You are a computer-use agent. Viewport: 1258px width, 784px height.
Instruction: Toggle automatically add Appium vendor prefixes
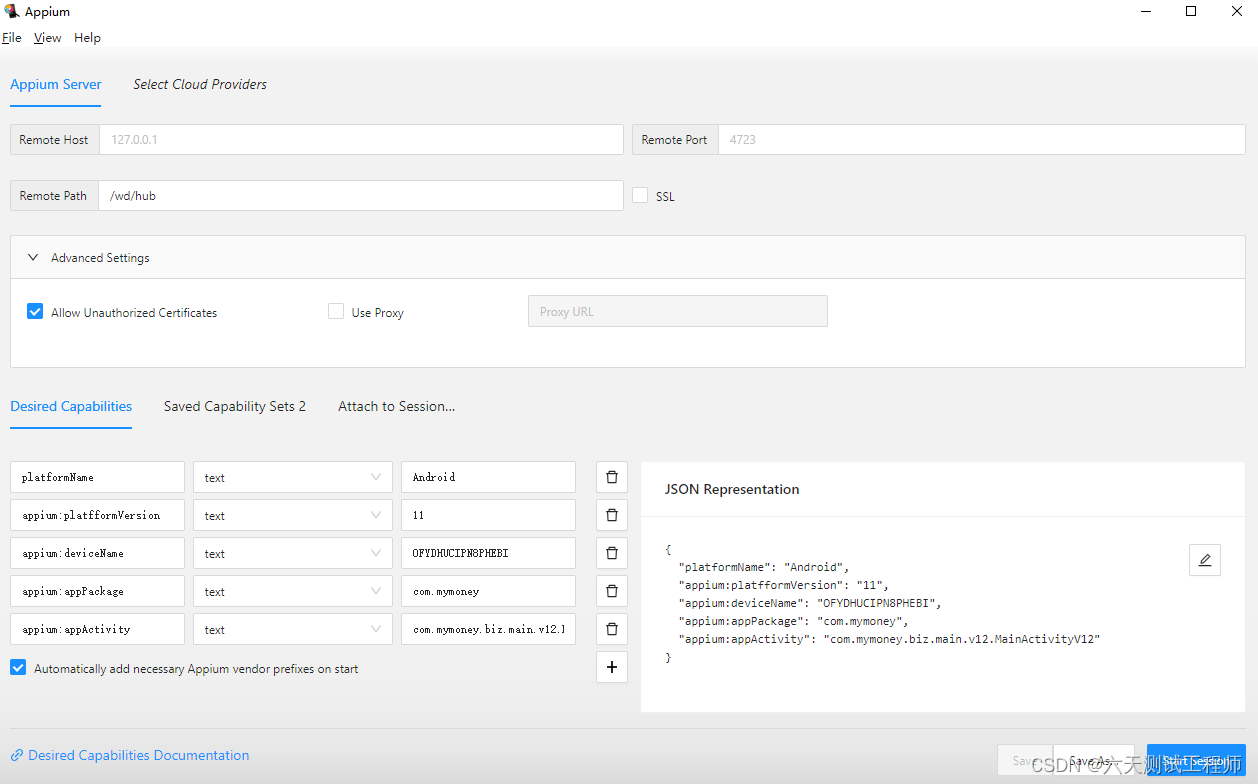(18, 668)
